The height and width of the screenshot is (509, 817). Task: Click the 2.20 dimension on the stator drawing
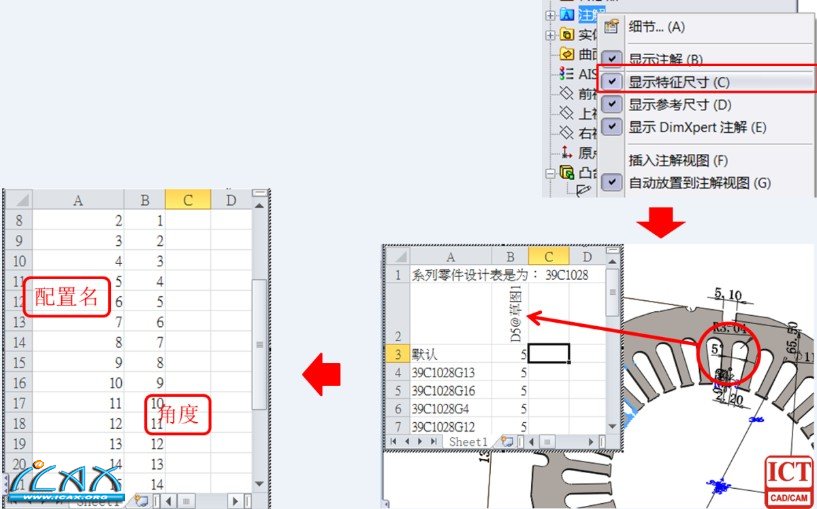(728, 398)
